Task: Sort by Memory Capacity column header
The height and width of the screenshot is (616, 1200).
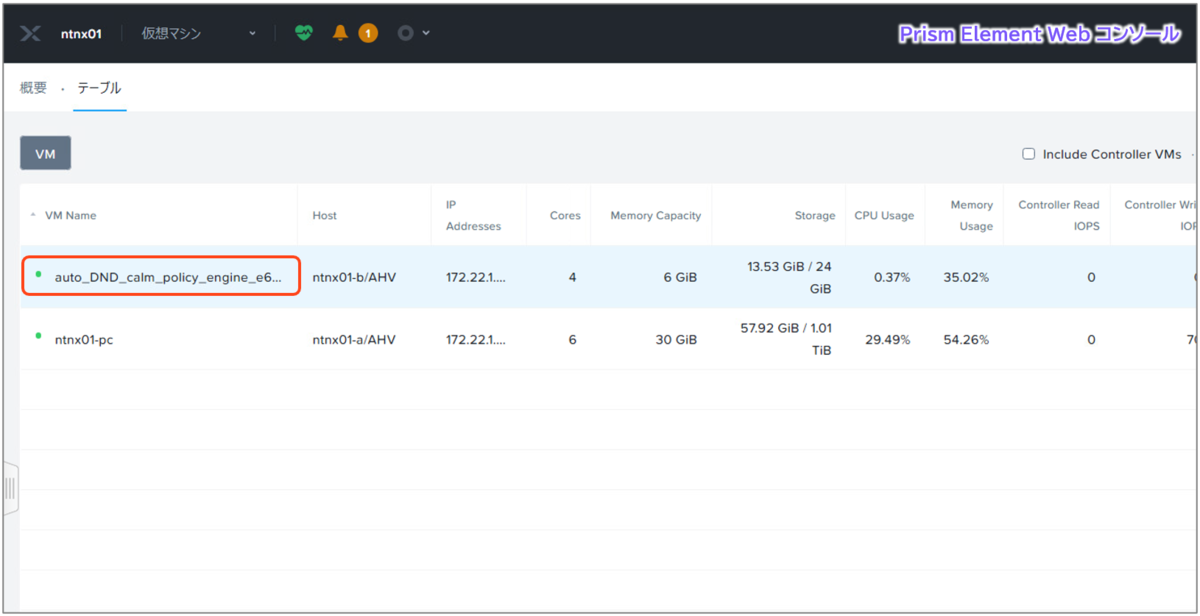Action: pyautogui.click(x=655, y=215)
